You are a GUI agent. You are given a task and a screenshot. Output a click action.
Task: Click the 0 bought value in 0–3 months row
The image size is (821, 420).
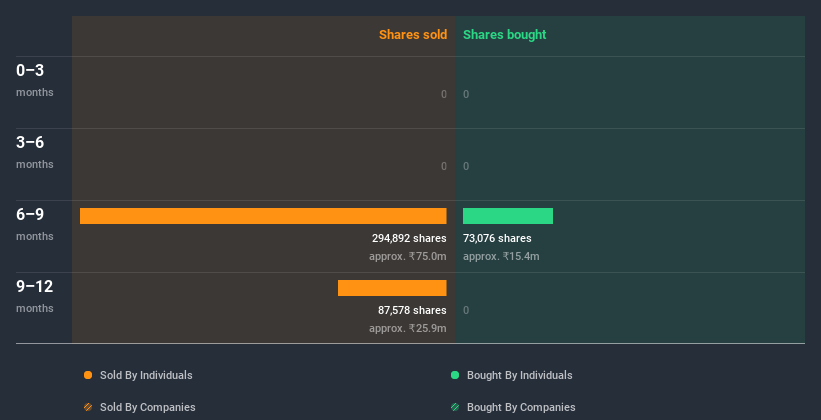(x=466, y=94)
